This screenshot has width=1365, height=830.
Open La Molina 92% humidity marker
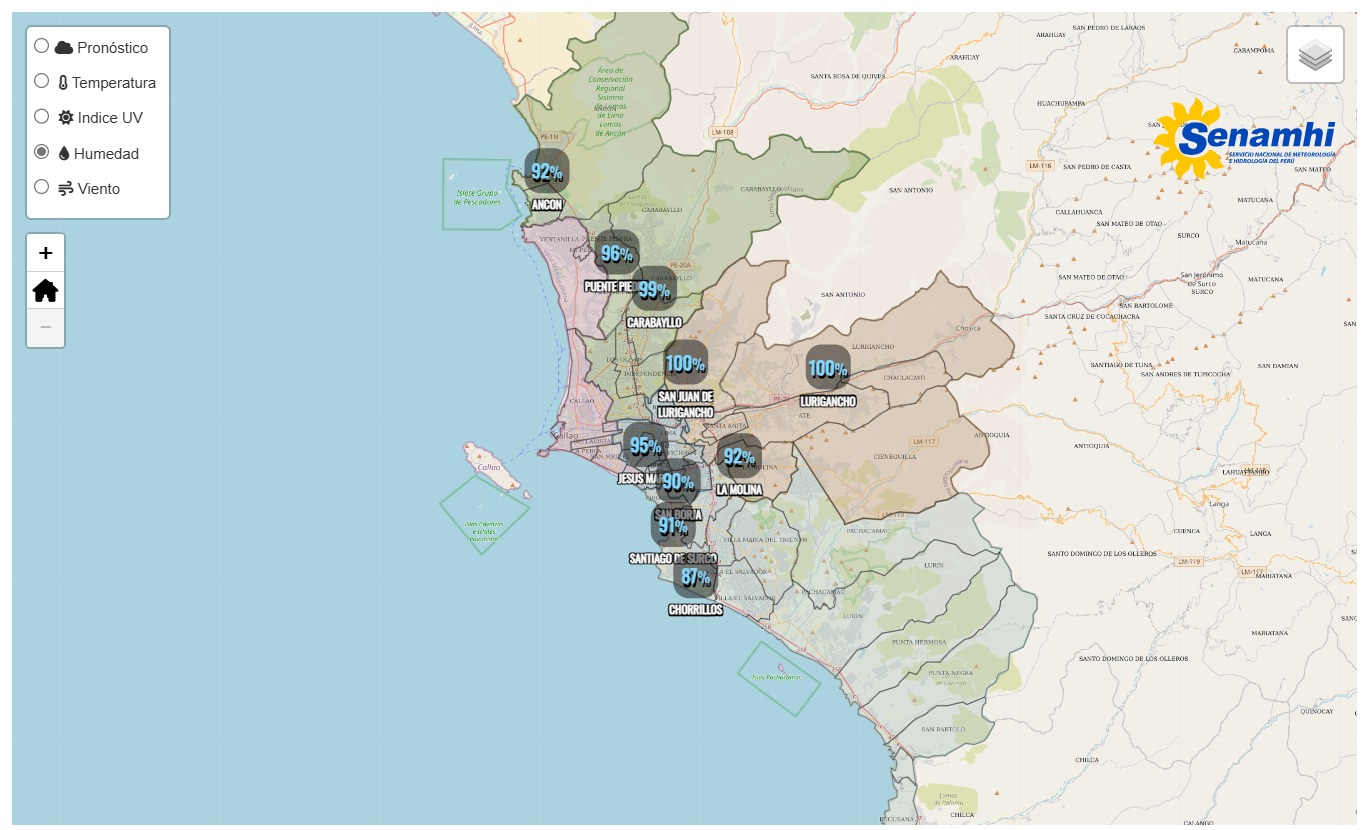click(x=739, y=457)
